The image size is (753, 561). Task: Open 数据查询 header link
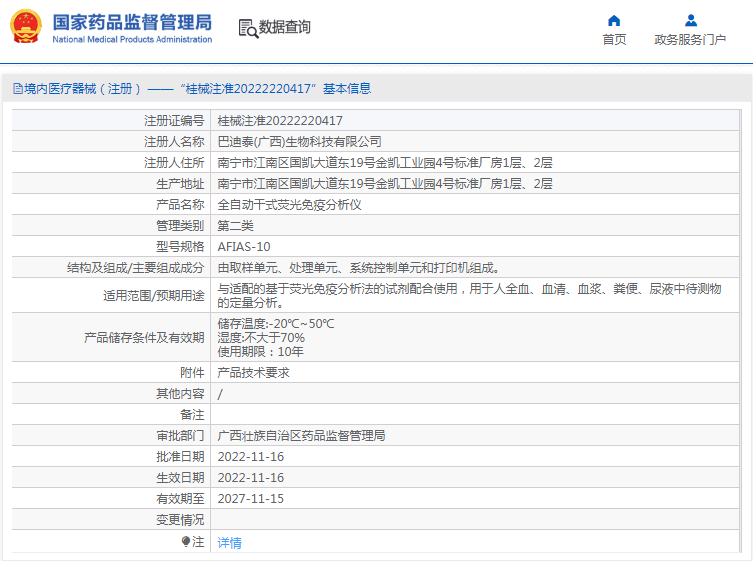[x=284, y=27]
